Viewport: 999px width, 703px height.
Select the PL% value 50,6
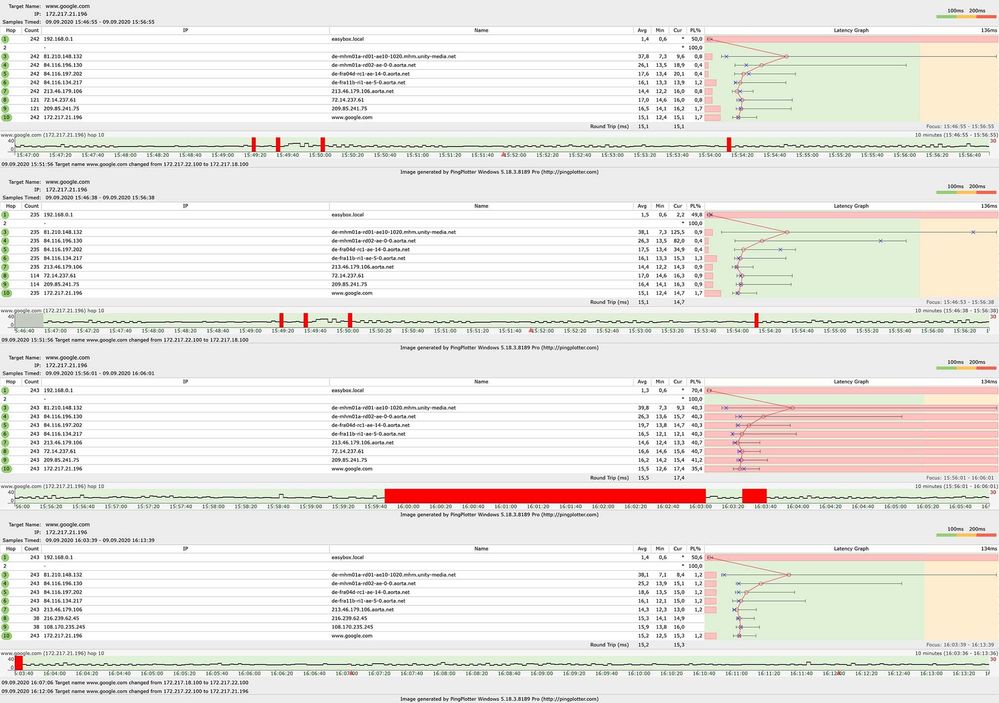click(x=696, y=557)
